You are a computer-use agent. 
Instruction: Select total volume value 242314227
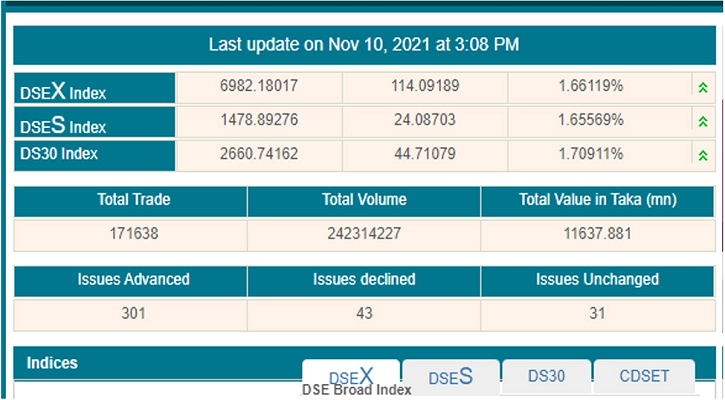click(364, 234)
